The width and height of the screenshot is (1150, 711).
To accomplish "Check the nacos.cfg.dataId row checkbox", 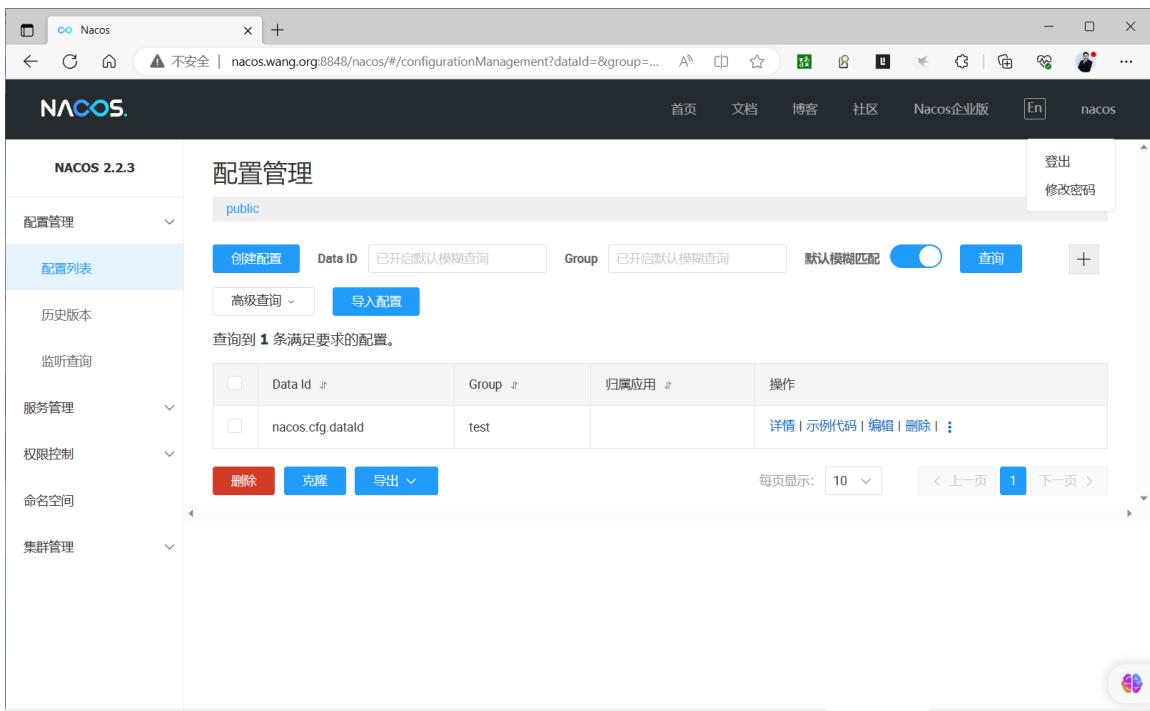I will point(235,426).
